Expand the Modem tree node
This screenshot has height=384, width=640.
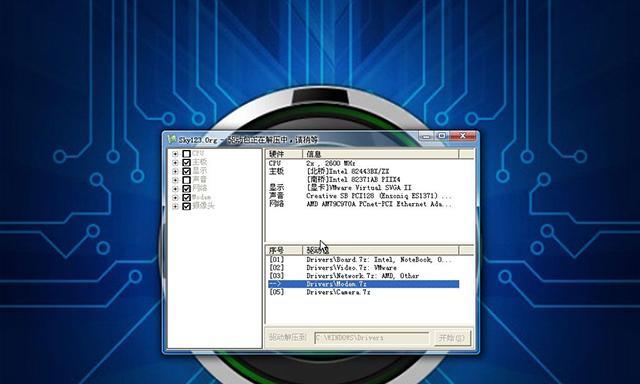[x=175, y=198]
